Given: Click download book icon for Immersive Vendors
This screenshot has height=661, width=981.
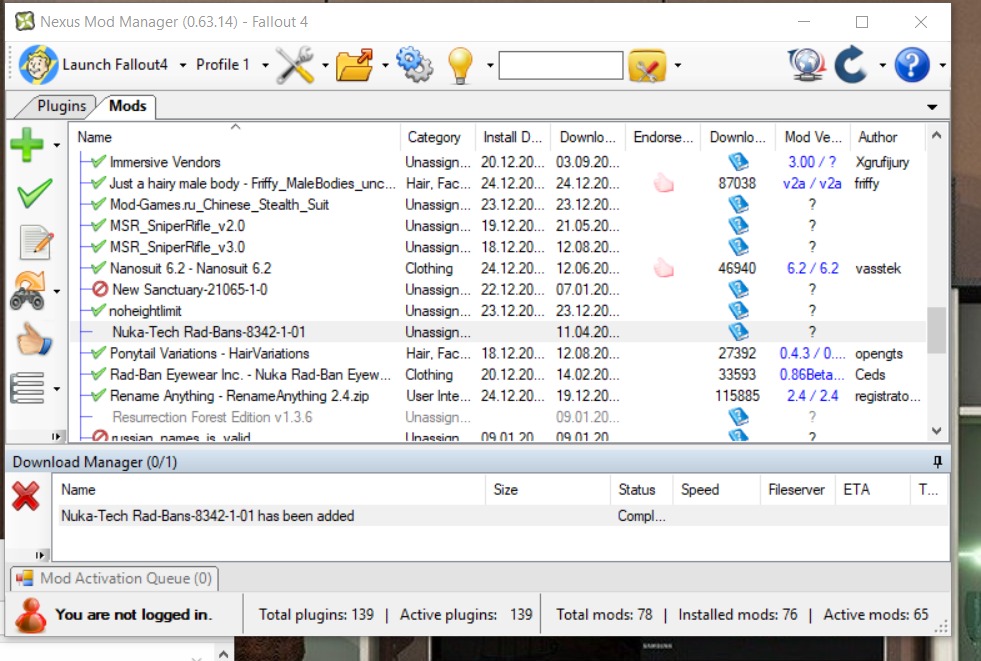Looking at the screenshot, I should tap(738, 162).
